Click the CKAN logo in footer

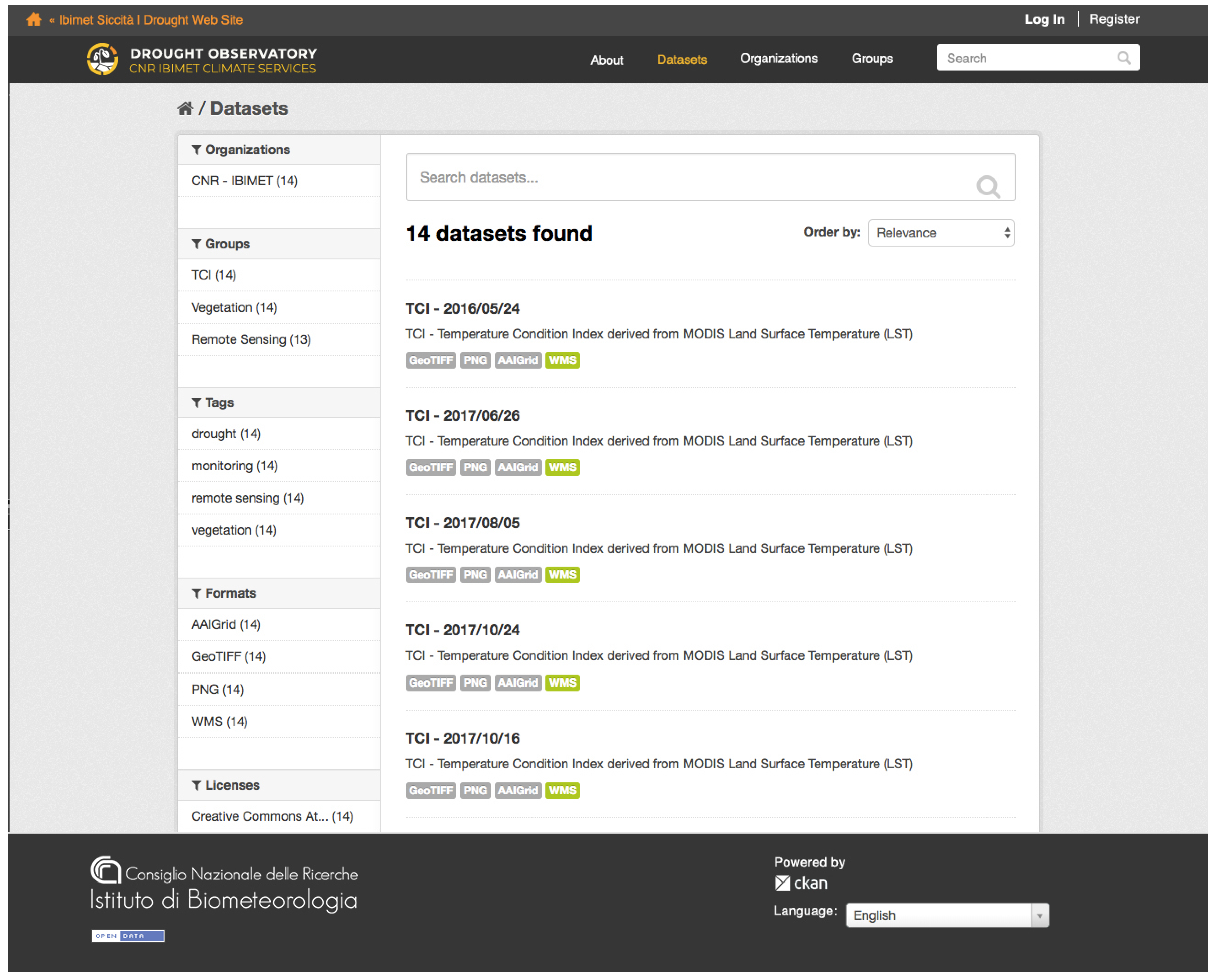tap(801, 883)
